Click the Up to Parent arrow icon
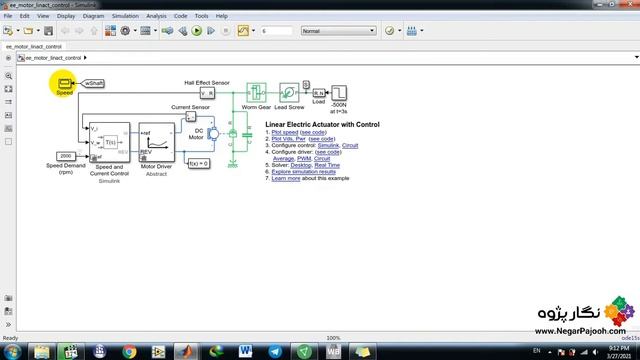Screen dimensions: 640x360 [94, 31]
